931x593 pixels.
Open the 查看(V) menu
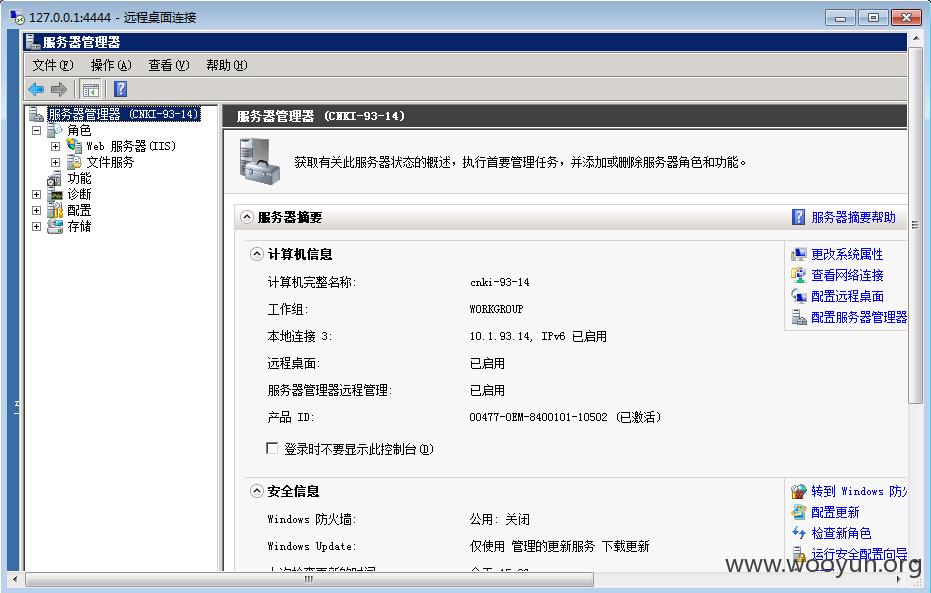coord(169,65)
